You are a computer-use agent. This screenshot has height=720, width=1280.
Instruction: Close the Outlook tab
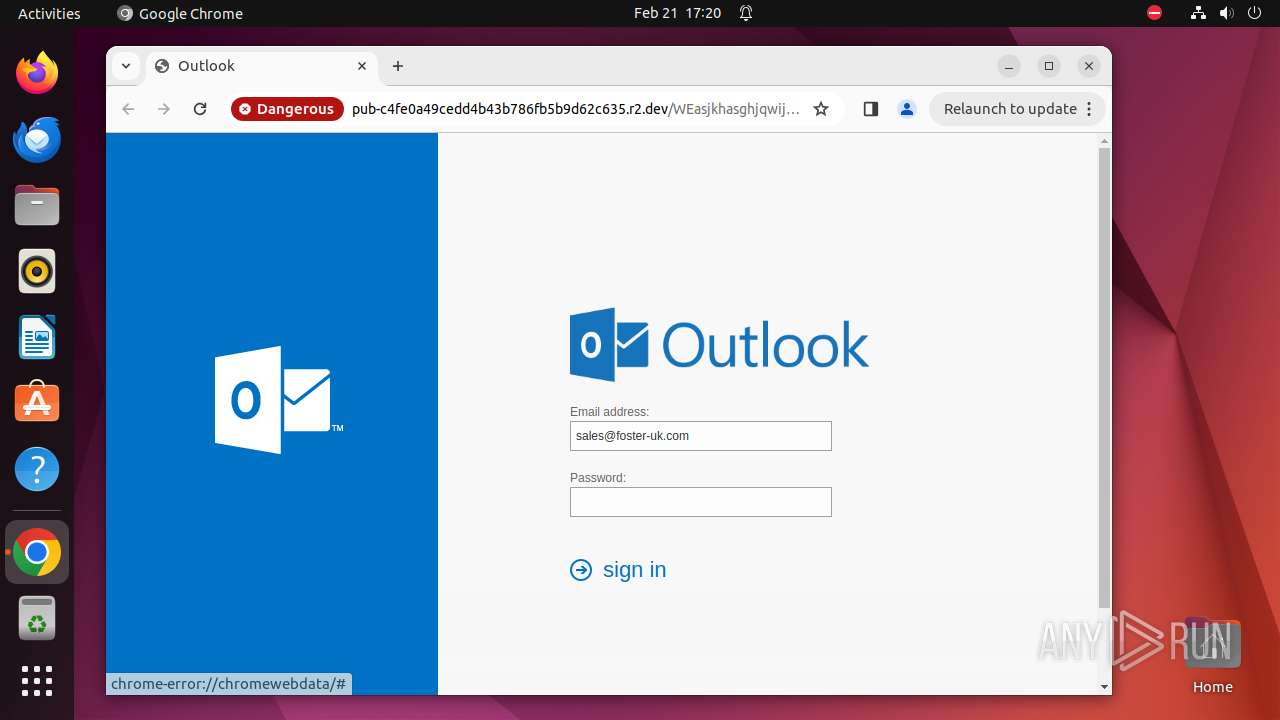tap(362, 66)
